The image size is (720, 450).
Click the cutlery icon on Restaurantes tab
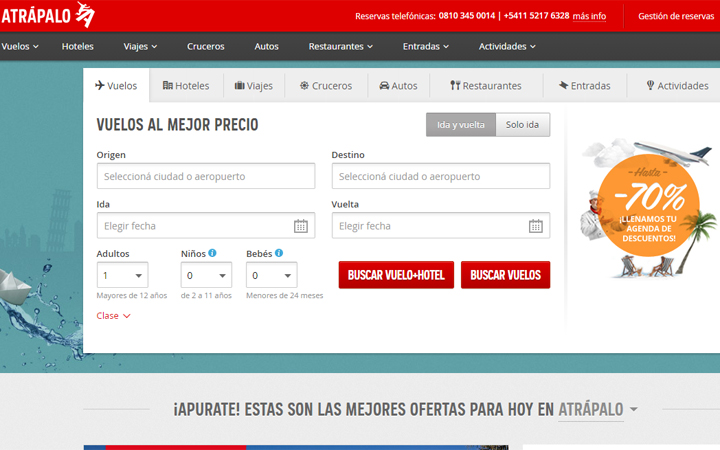point(455,85)
